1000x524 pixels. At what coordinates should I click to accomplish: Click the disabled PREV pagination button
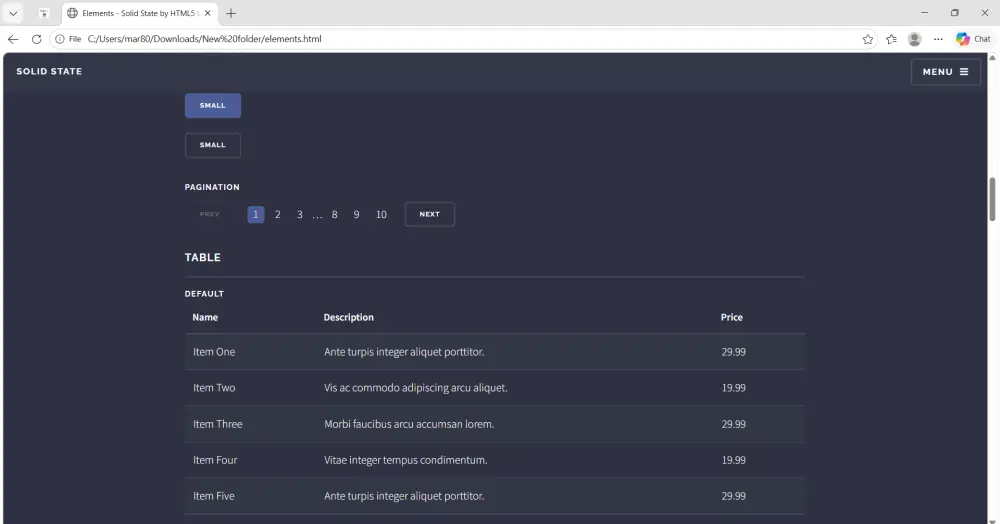[x=210, y=214]
